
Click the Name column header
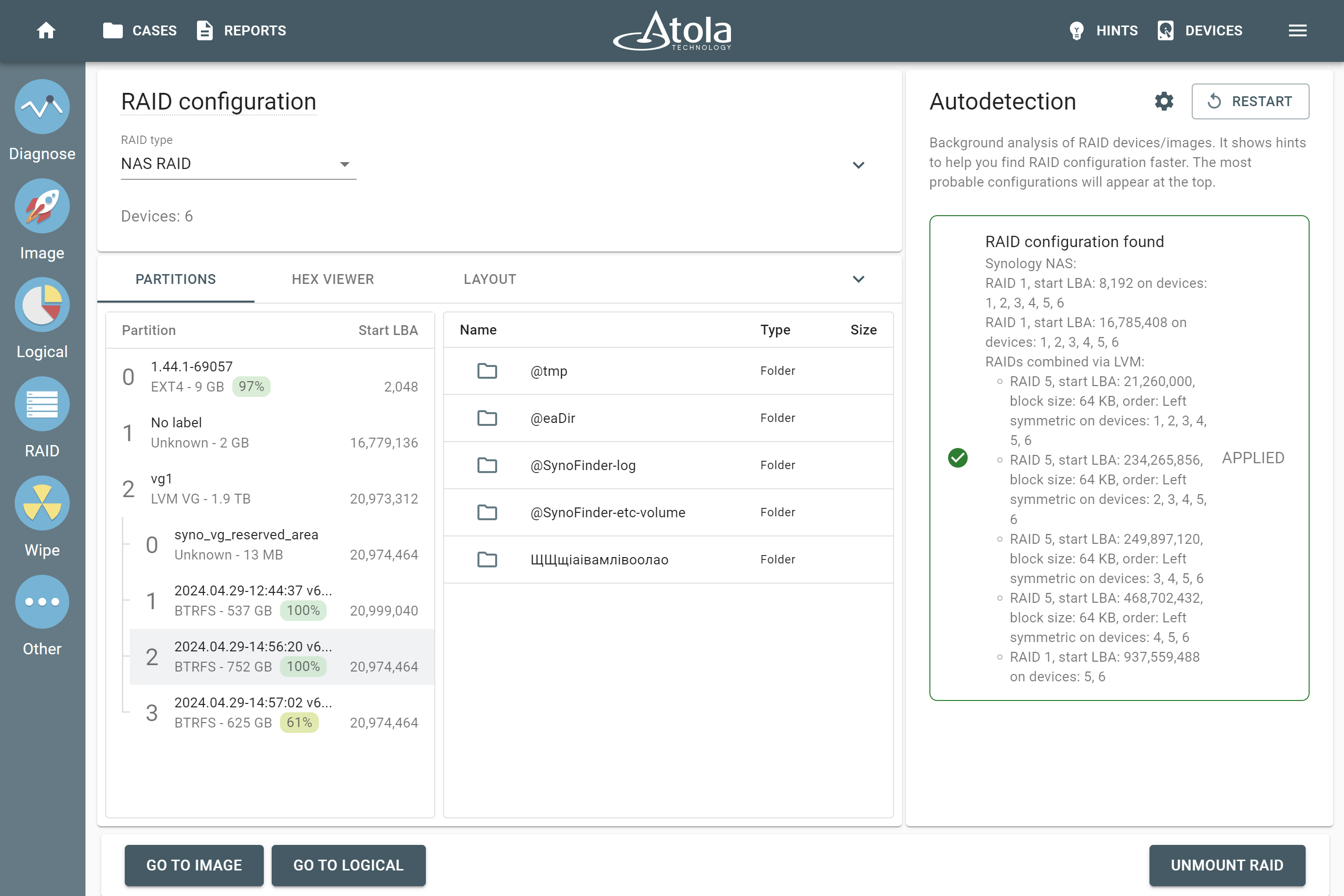pyautogui.click(x=478, y=330)
